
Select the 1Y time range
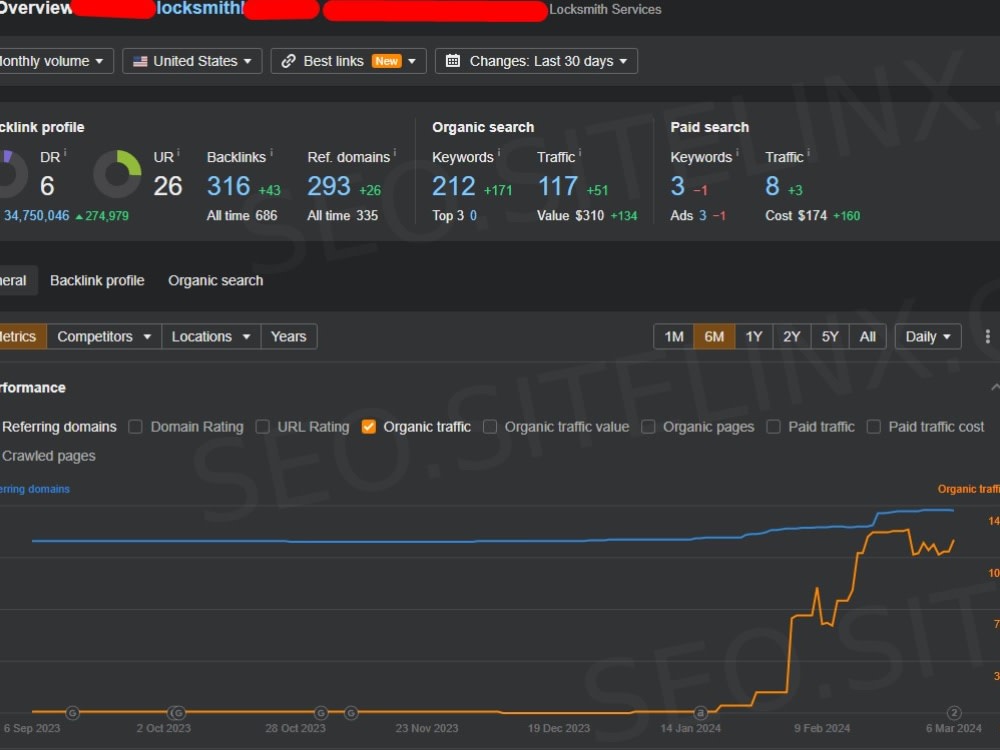coord(754,336)
